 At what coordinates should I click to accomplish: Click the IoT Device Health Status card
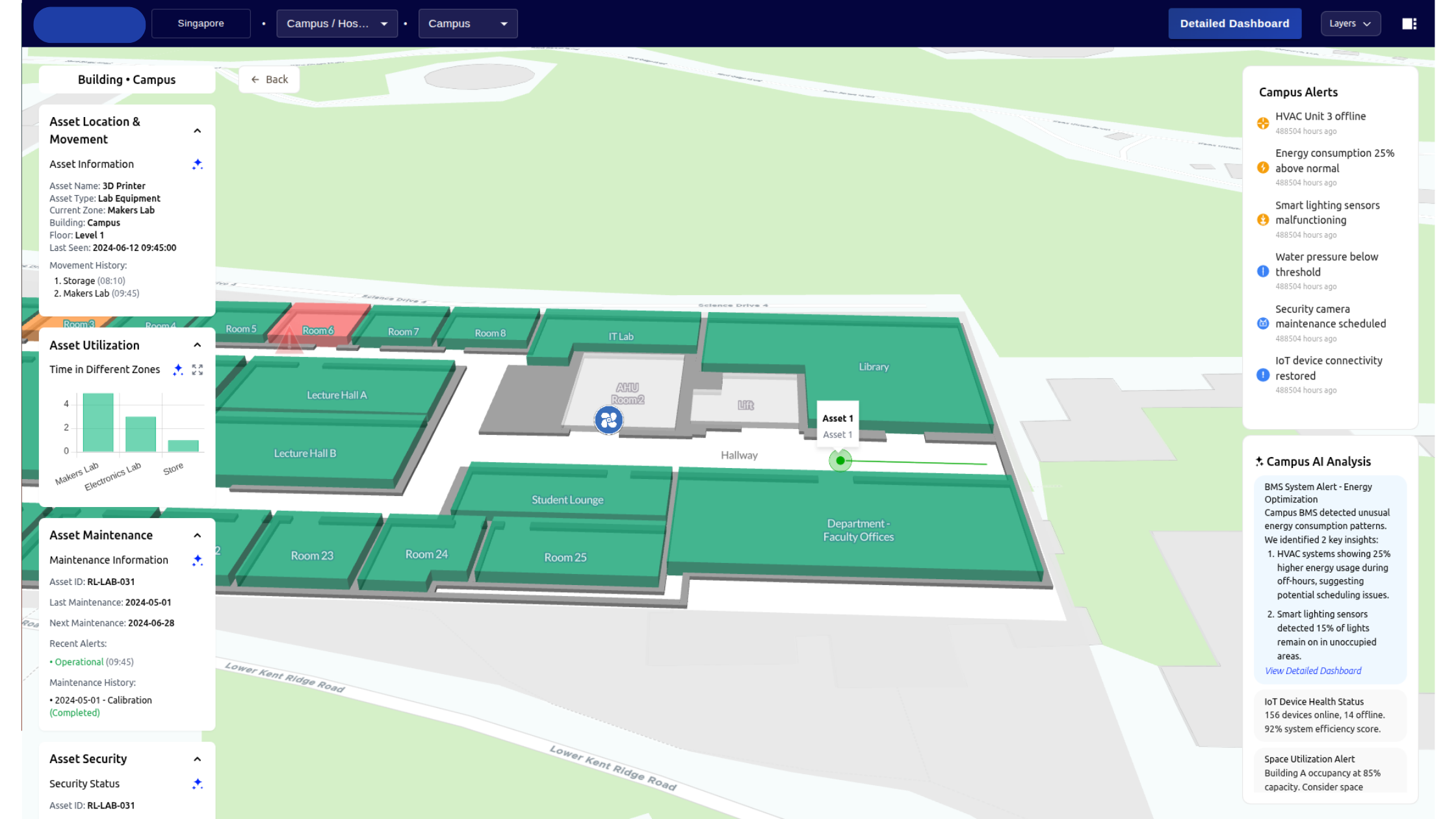pyautogui.click(x=1330, y=715)
